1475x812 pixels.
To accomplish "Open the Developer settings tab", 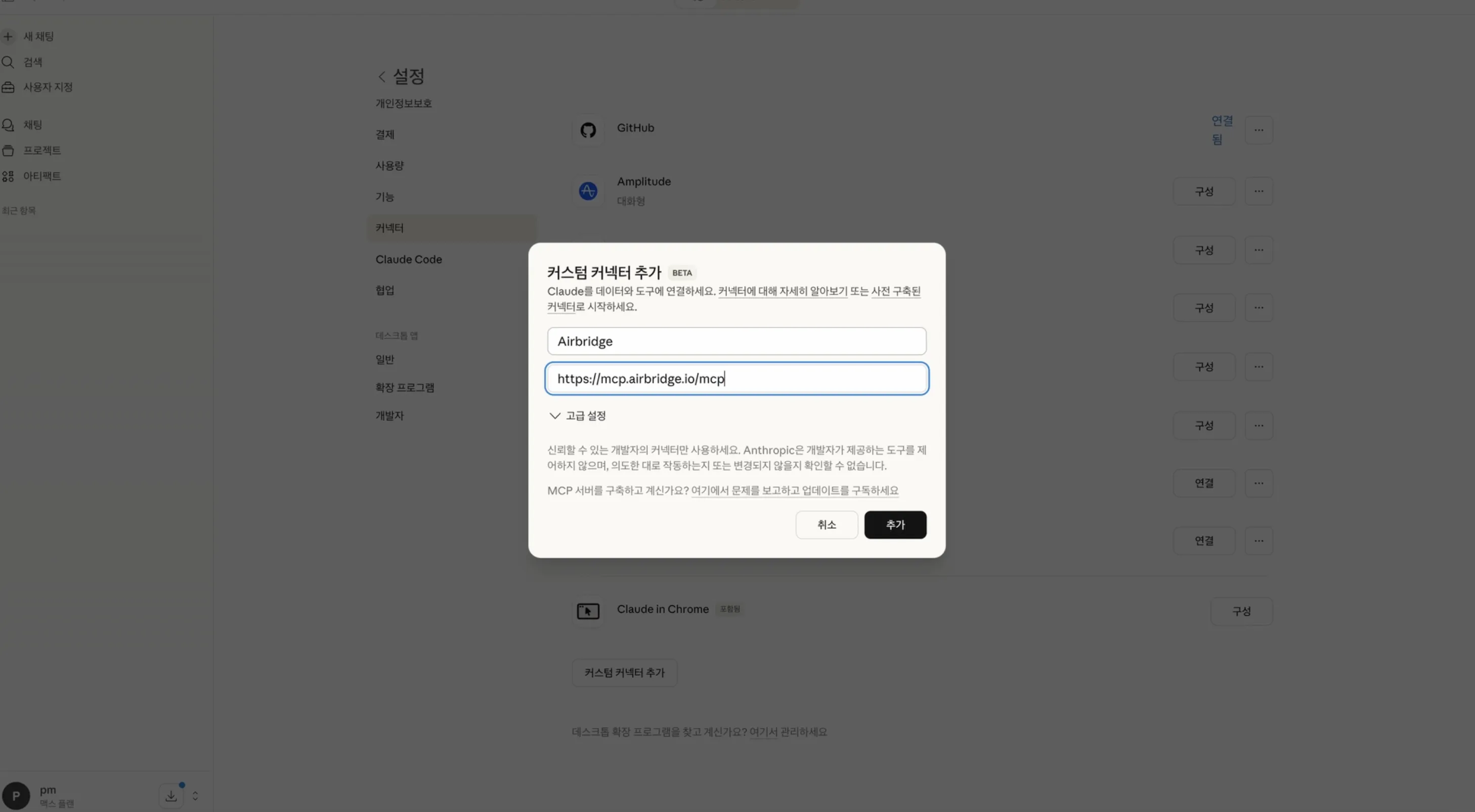I will tap(390, 416).
